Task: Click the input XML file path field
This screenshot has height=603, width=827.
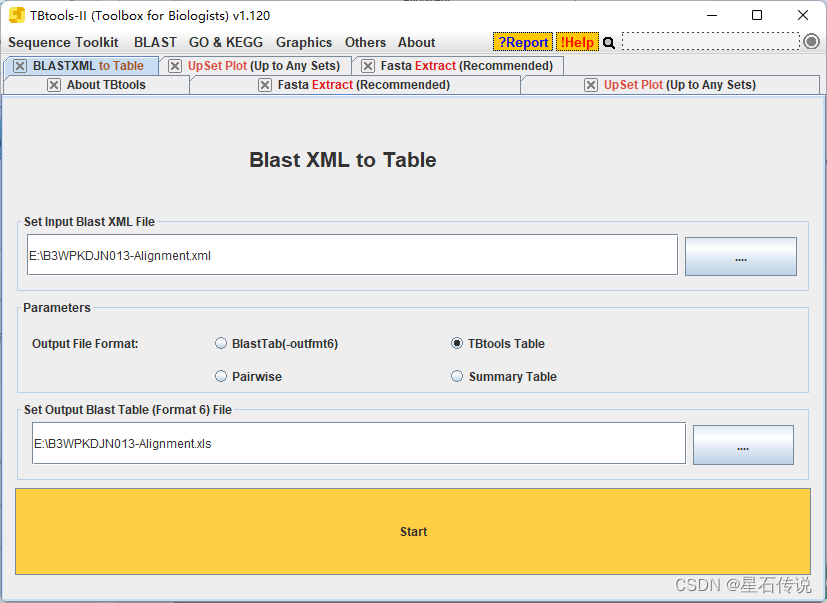Action: pyautogui.click(x=352, y=255)
